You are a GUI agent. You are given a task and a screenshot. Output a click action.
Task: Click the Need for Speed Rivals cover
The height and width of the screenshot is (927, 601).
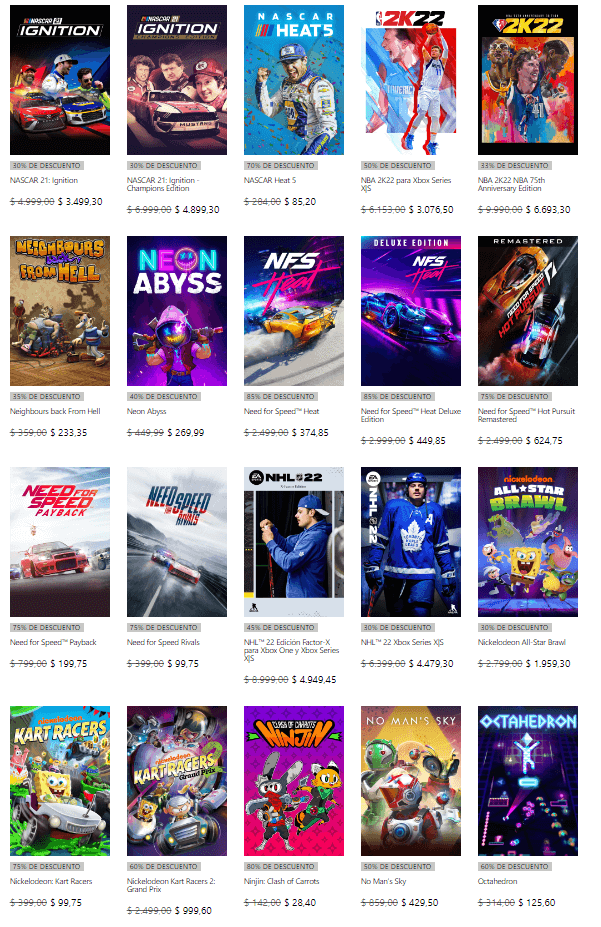point(177,542)
